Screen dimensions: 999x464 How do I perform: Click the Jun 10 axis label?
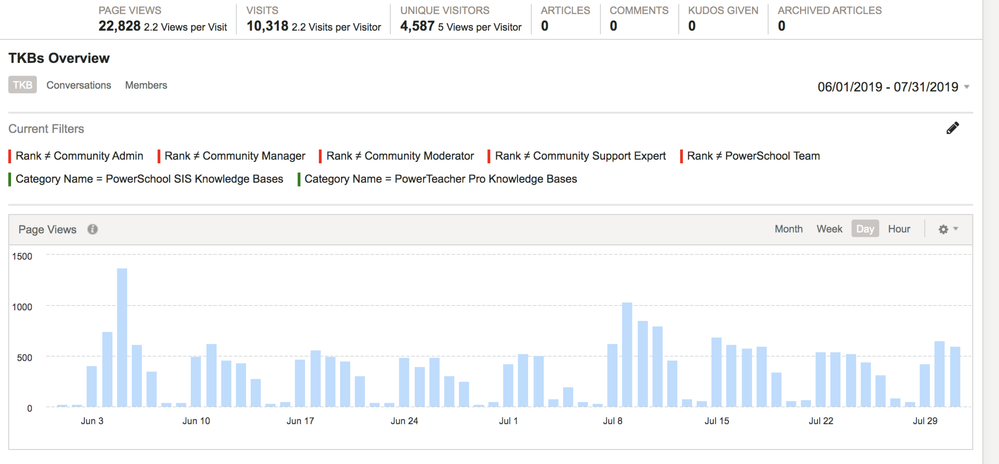tap(196, 421)
